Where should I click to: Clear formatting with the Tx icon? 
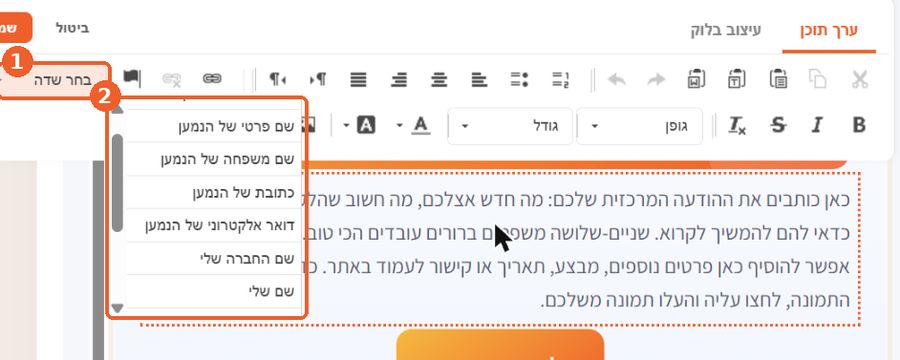pos(737,125)
